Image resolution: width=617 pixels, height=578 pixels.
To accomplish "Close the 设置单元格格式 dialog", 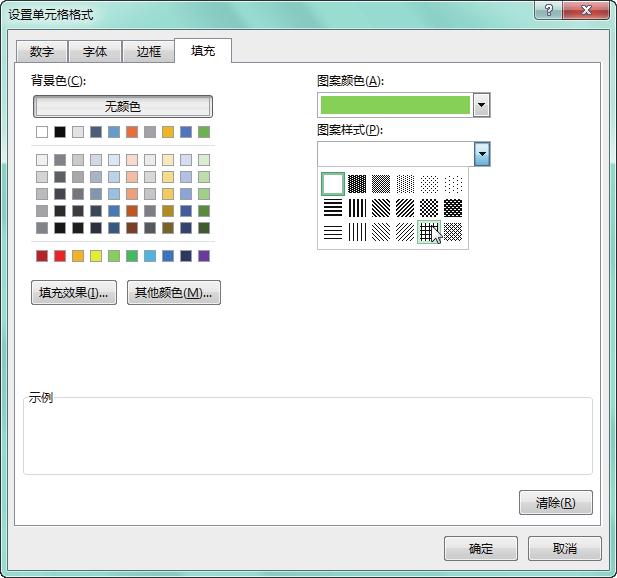I will [586, 10].
